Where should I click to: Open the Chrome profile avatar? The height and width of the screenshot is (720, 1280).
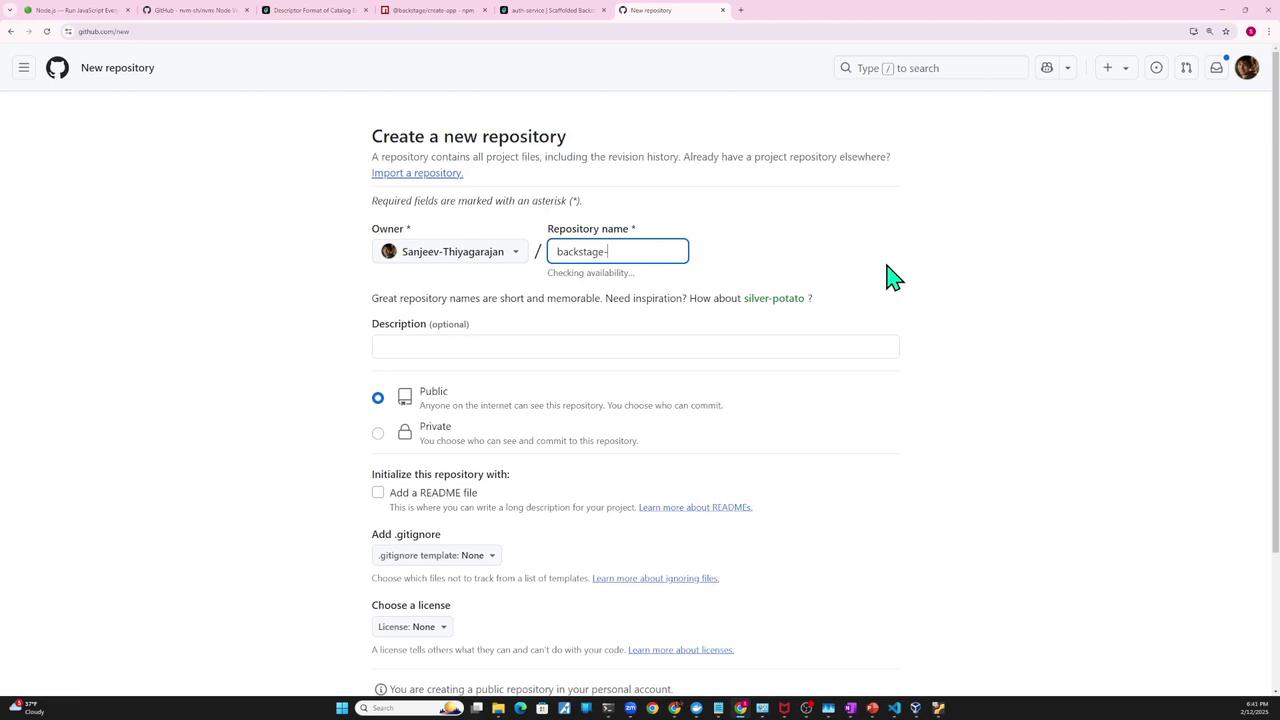point(1251,31)
